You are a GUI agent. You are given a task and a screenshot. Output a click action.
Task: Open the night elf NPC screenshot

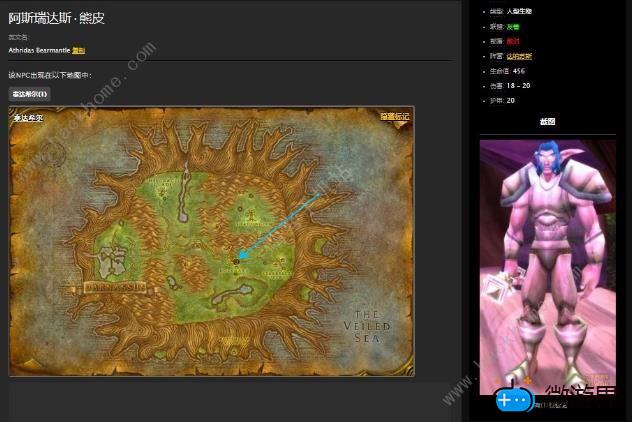(x=547, y=267)
